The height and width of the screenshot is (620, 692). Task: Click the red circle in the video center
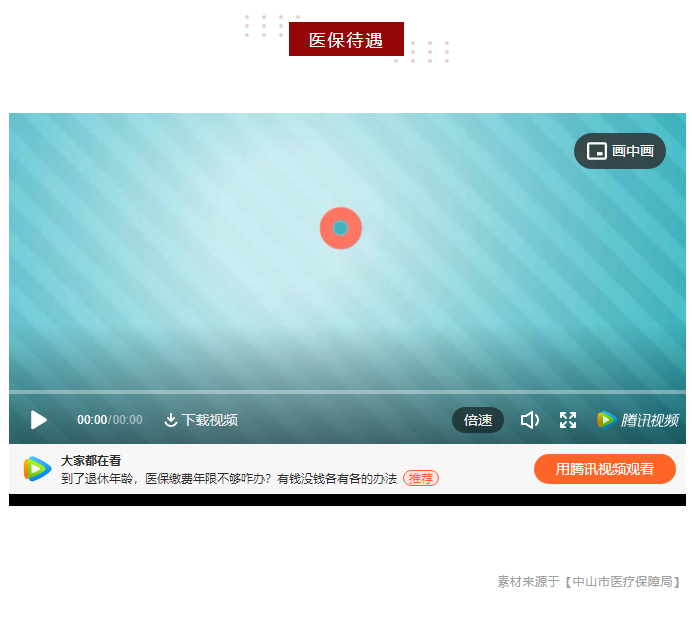click(x=341, y=228)
